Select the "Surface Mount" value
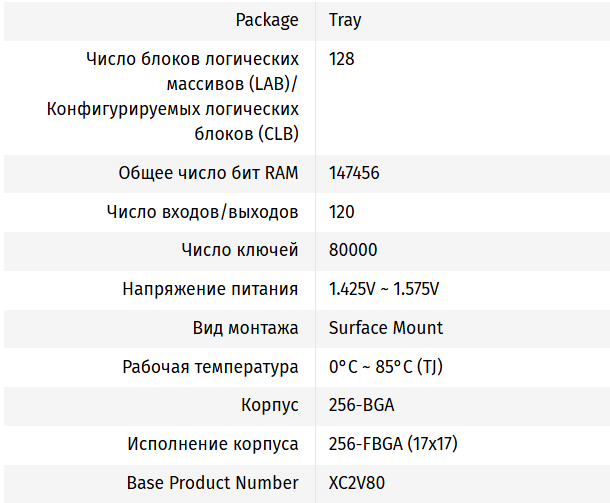 click(x=386, y=328)
